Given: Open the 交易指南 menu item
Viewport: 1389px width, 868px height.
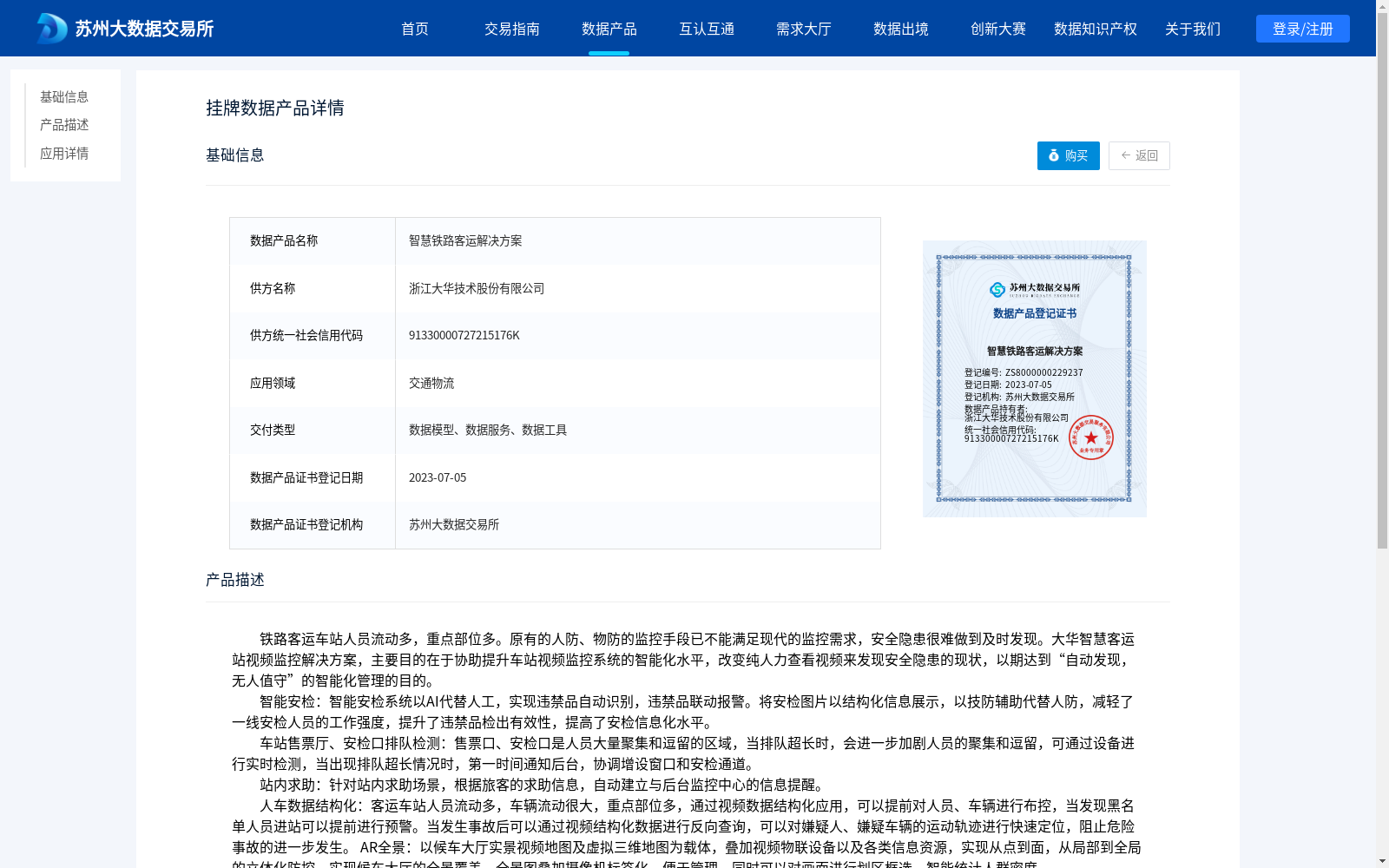Looking at the screenshot, I should pyautogui.click(x=512, y=29).
